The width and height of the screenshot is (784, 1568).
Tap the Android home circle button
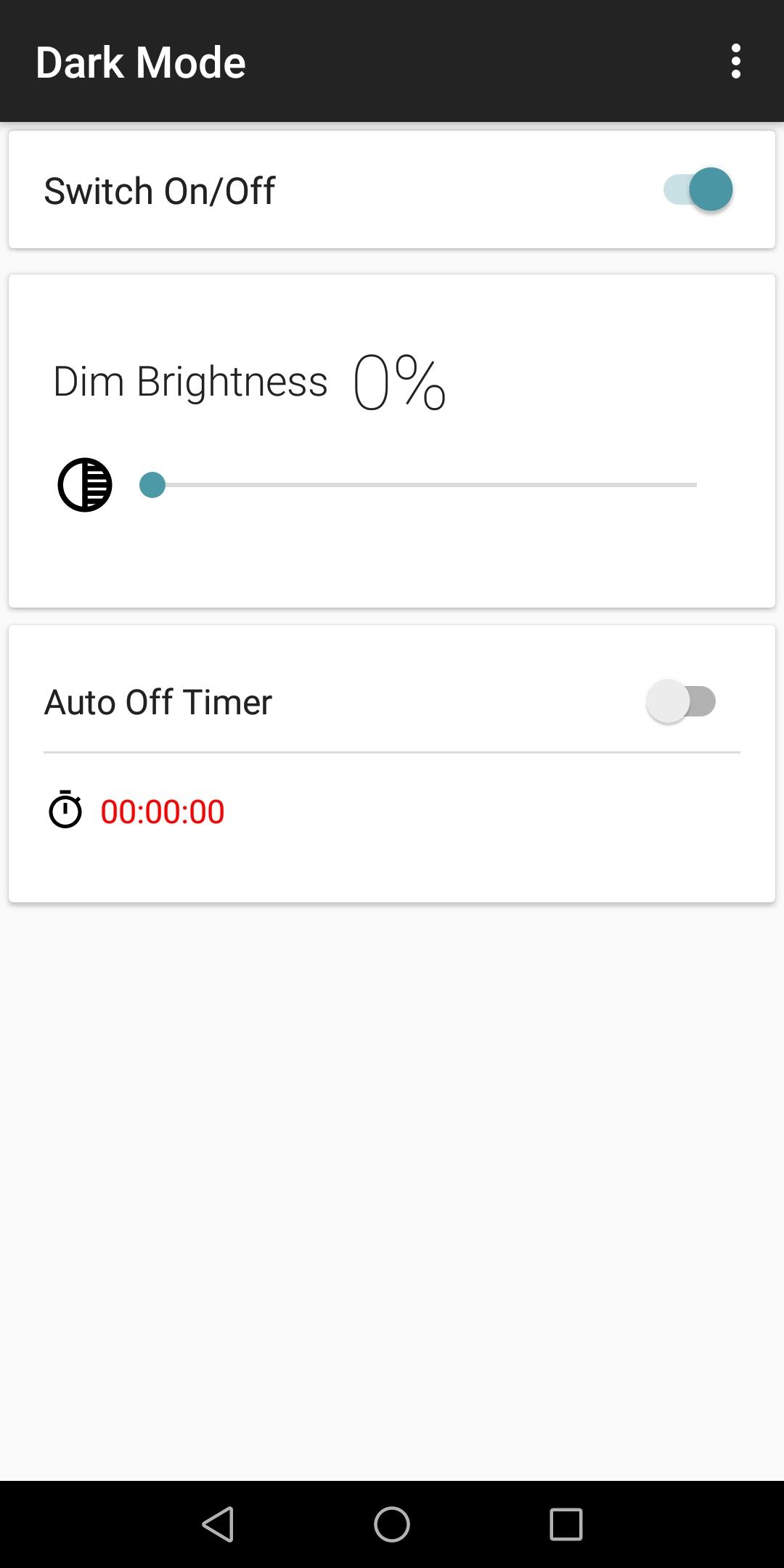pos(392,1524)
